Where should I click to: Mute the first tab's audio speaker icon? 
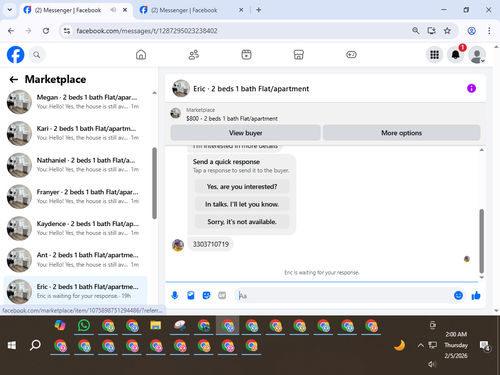(113, 10)
